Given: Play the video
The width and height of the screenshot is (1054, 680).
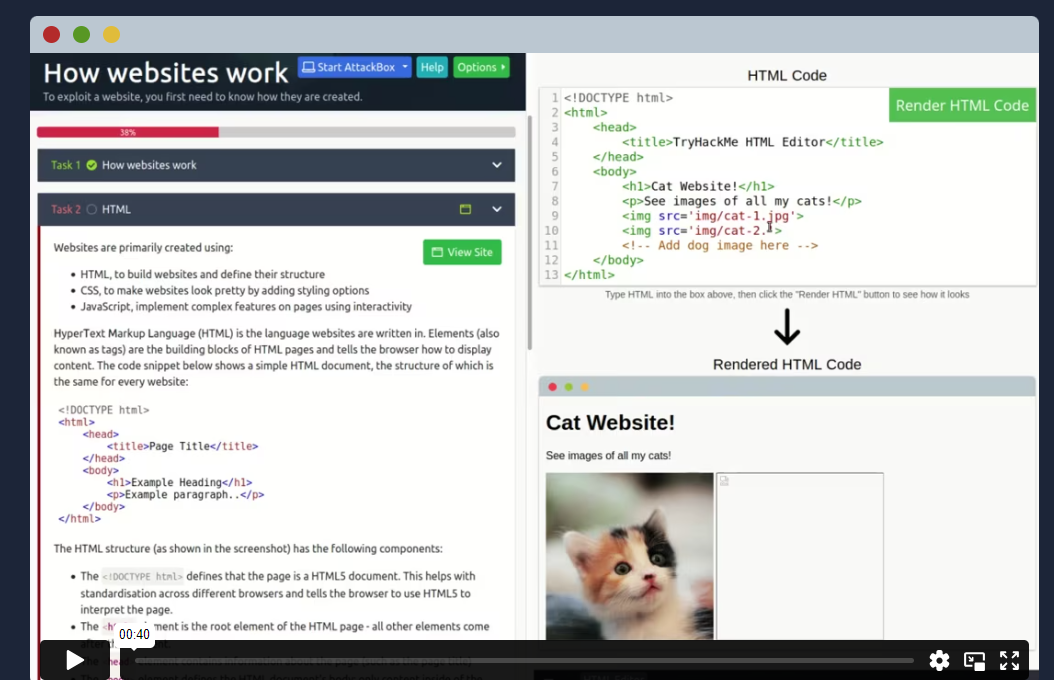Looking at the screenshot, I should pos(75,661).
